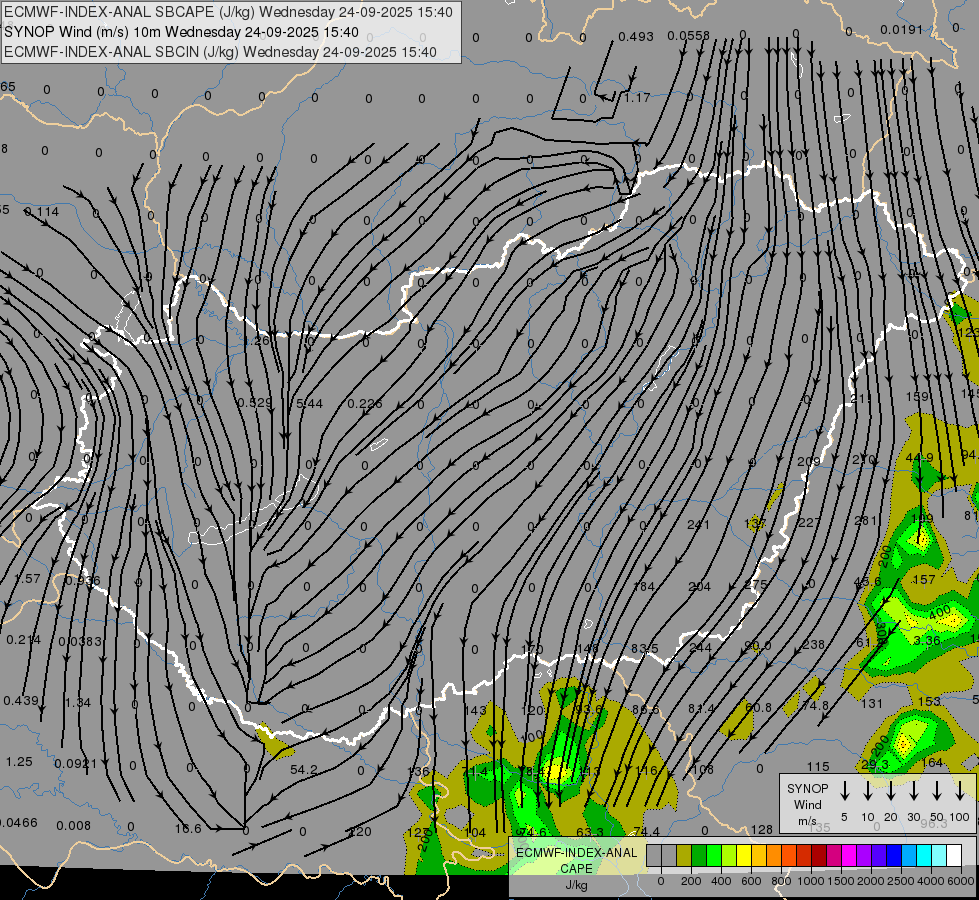The width and height of the screenshot is (979, 900).
Task: Click the map value 1.17
Action: (x=637, y=97)
